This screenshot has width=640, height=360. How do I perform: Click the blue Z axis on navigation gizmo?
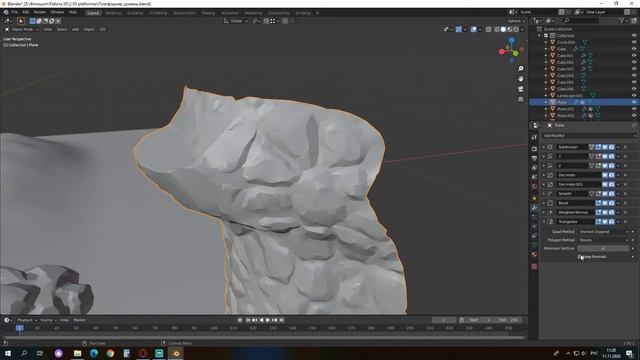point(511,40)
